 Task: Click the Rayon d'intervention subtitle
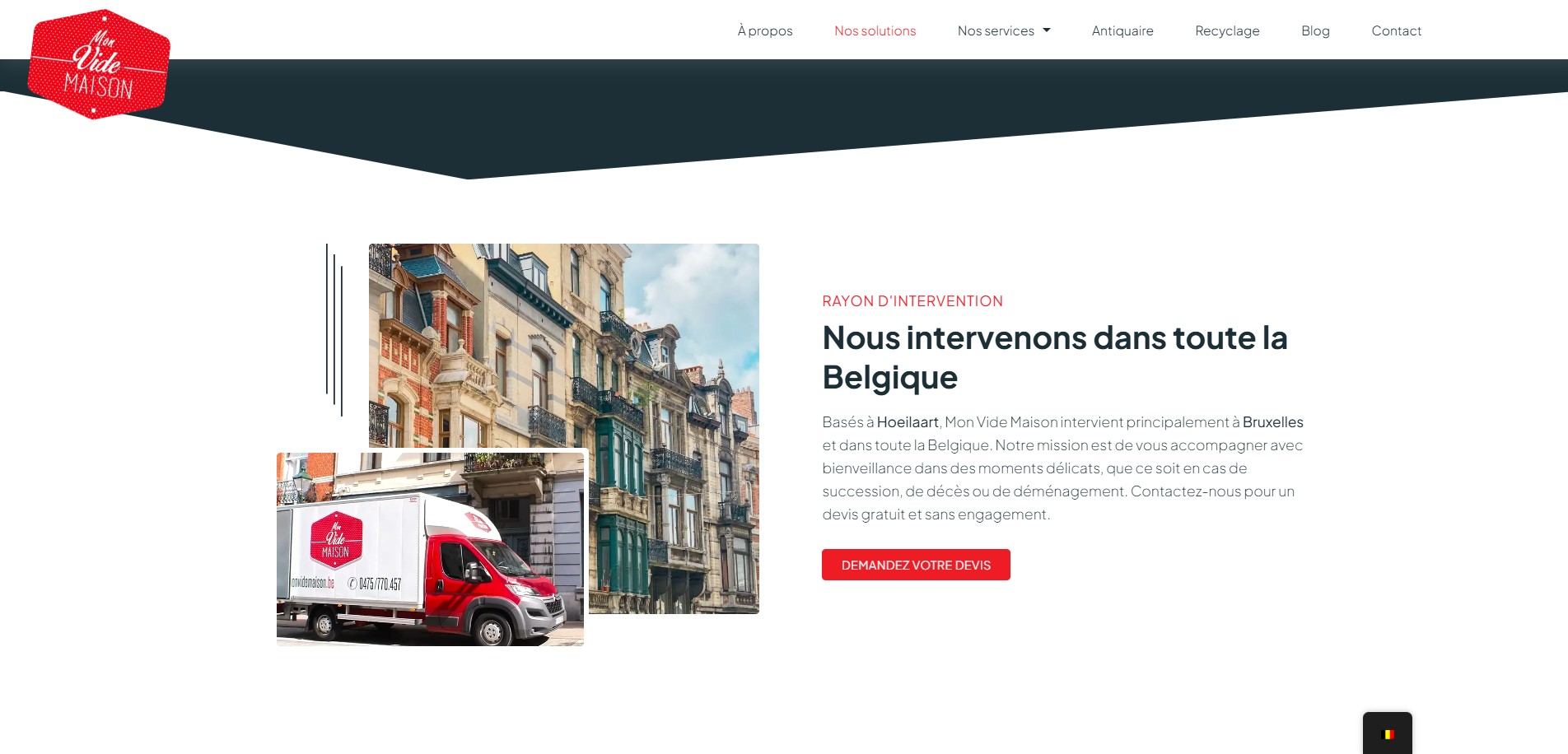912,301
